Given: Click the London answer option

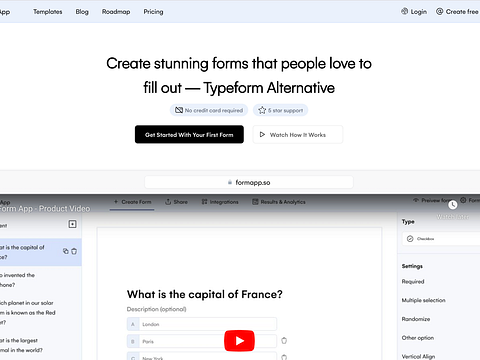Looking at the screenshot, I should [x=202, y=324].
